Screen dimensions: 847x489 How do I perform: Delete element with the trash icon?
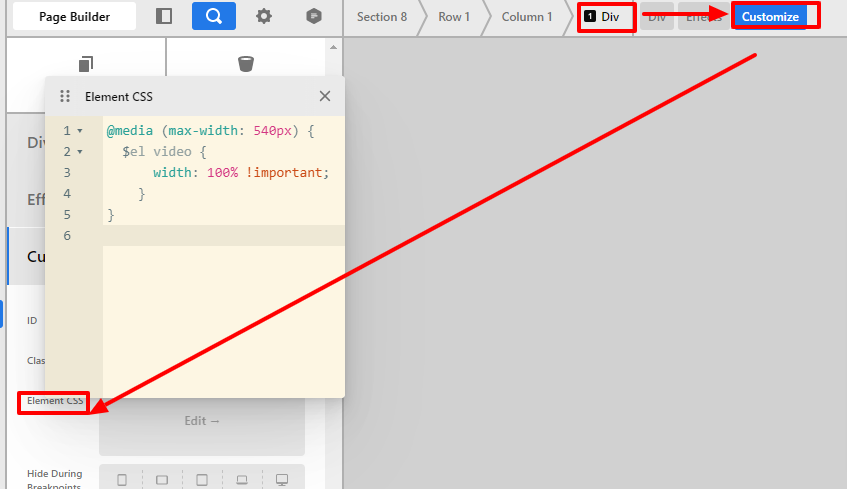[x=246, y=64]
